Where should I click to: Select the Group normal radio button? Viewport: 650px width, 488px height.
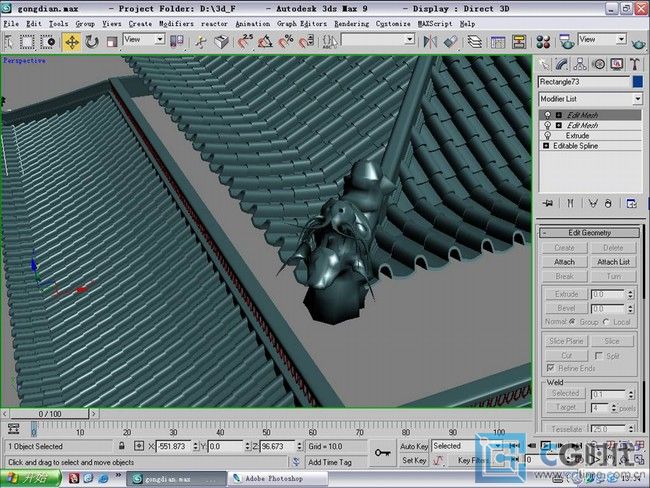pyautogui.click(x=573, y=322)
